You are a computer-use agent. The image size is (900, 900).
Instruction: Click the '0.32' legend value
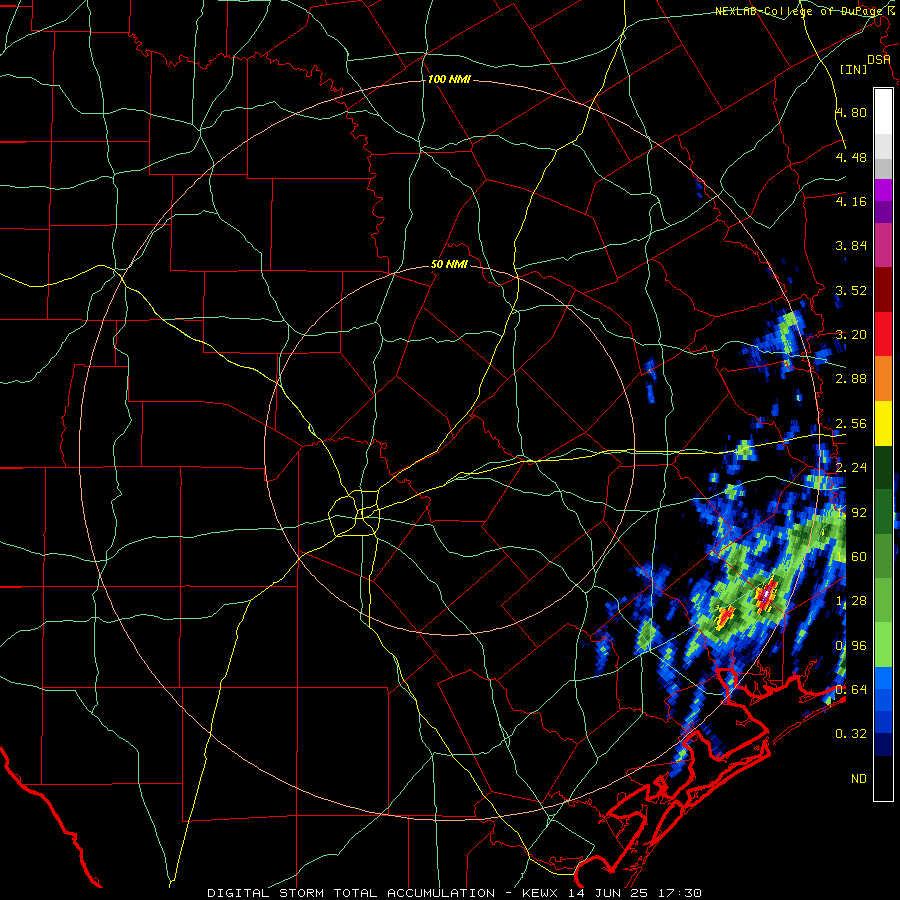851,734
